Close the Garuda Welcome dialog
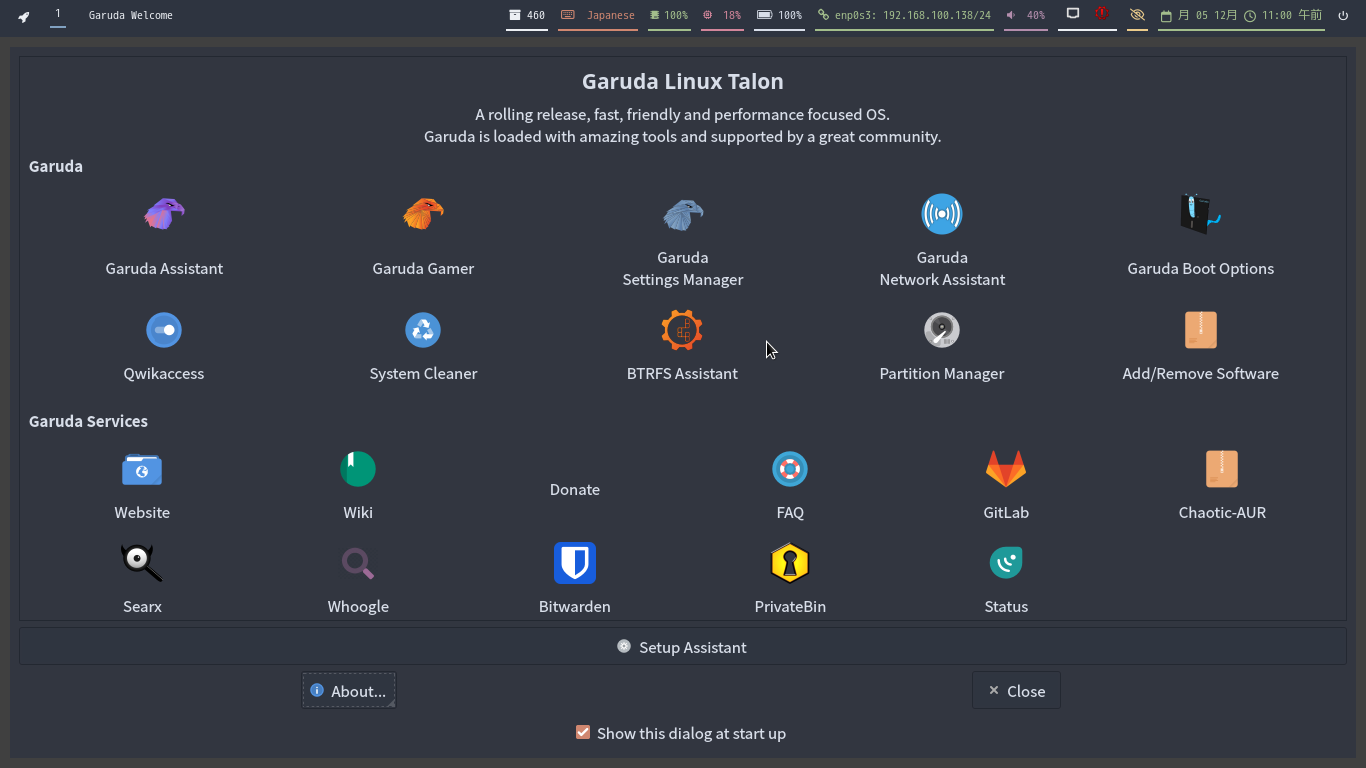The width and height of the screenshot is (1366, 768). tap(1016, 691)
